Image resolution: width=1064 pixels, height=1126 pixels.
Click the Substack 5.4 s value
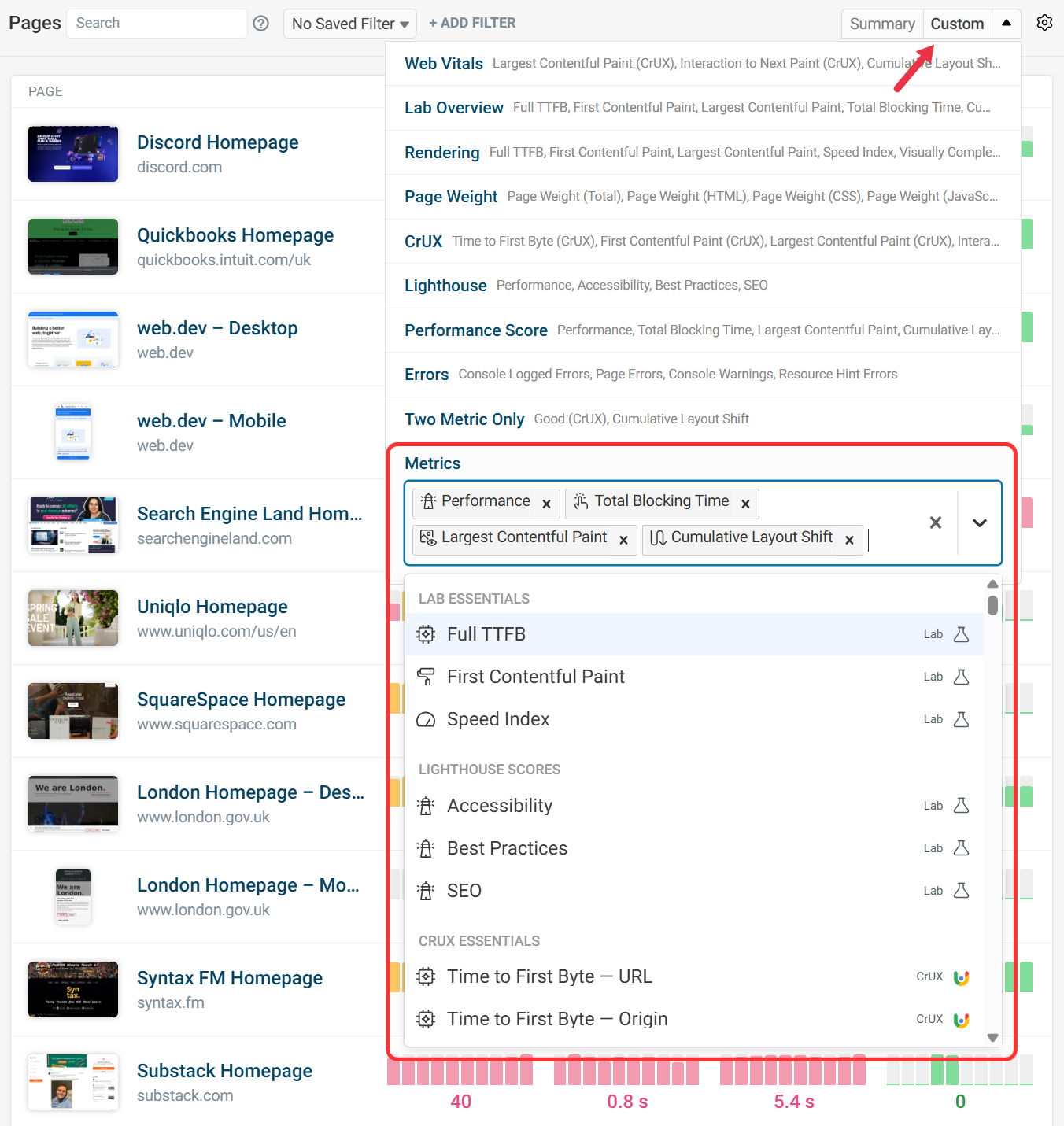[794, 1102]
